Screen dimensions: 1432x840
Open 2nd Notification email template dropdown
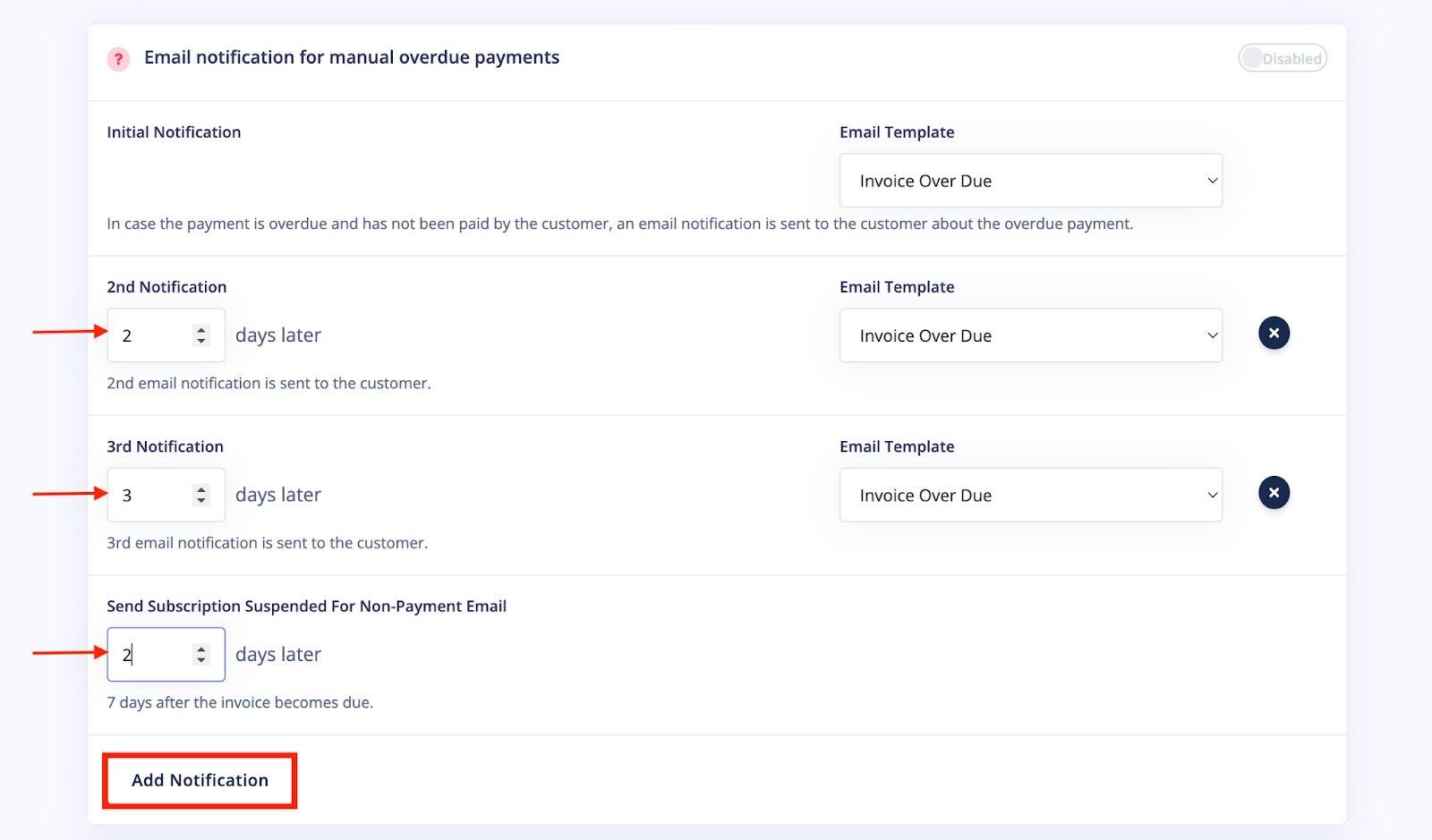point(1030,335)
